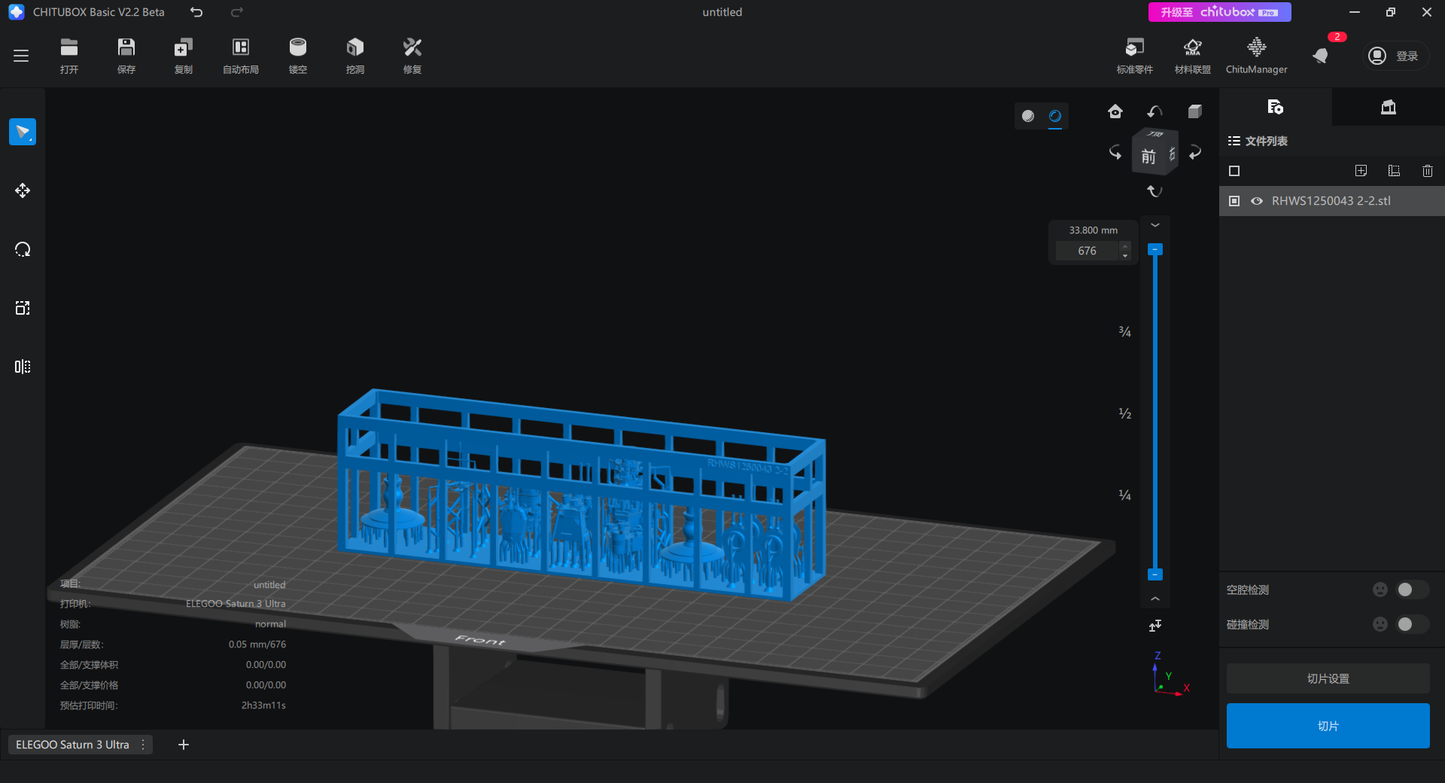The image size is (1445, 783).
Task: Click the slice (切片) button
Action: [x=1328, y=726]
